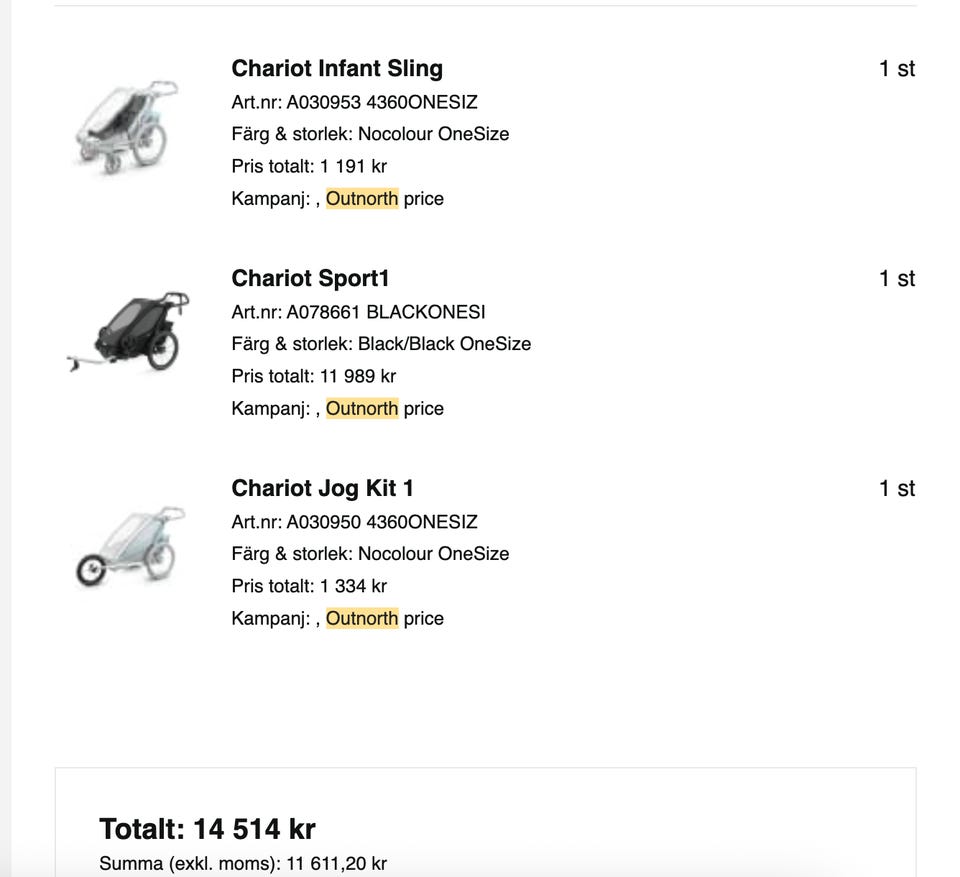Click the Summa (exkl. moms) amount line
The image size is (960, 877).
(x=243, y=863)
